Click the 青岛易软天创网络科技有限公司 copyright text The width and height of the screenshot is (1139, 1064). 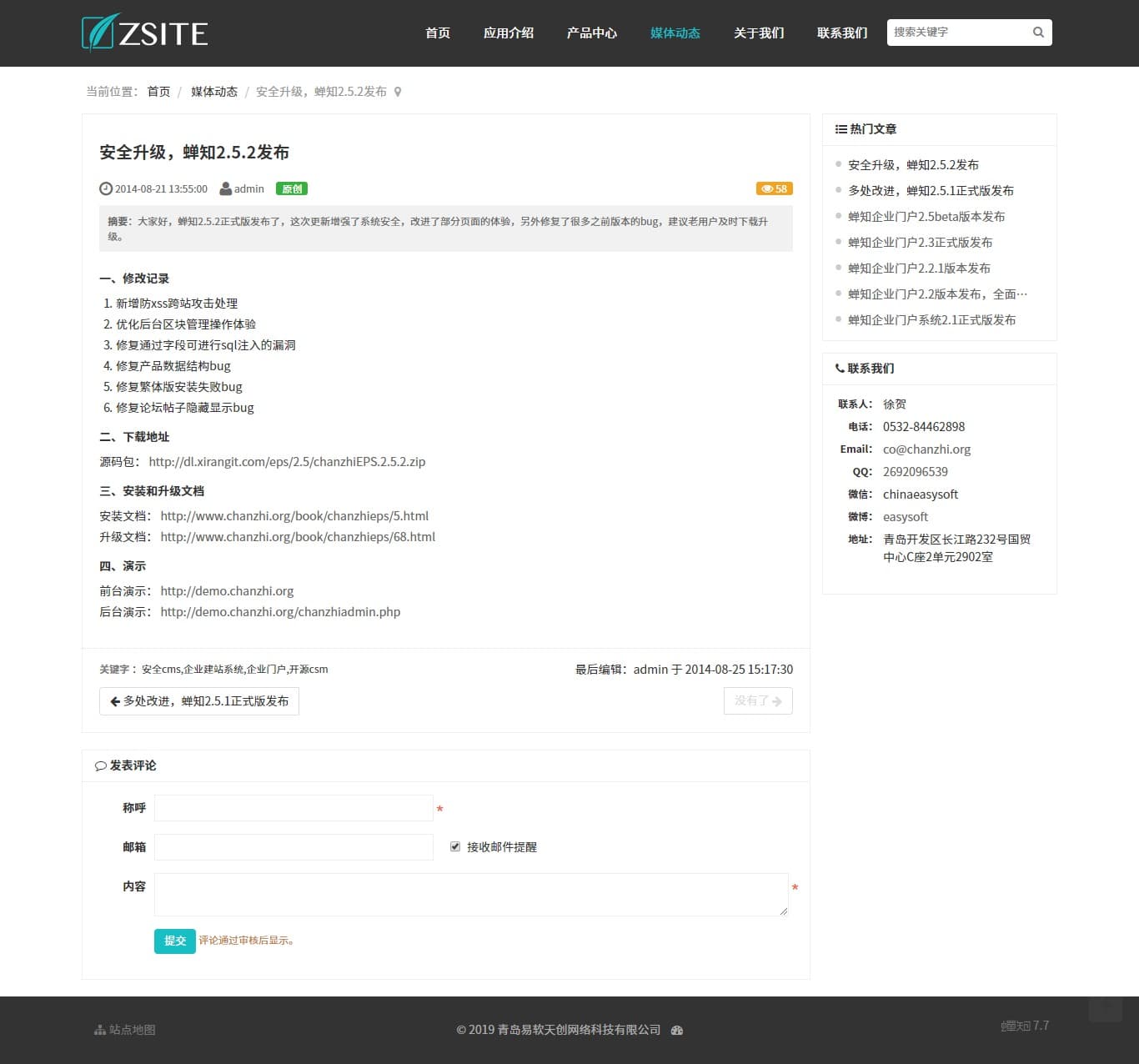pos(579,1030)
